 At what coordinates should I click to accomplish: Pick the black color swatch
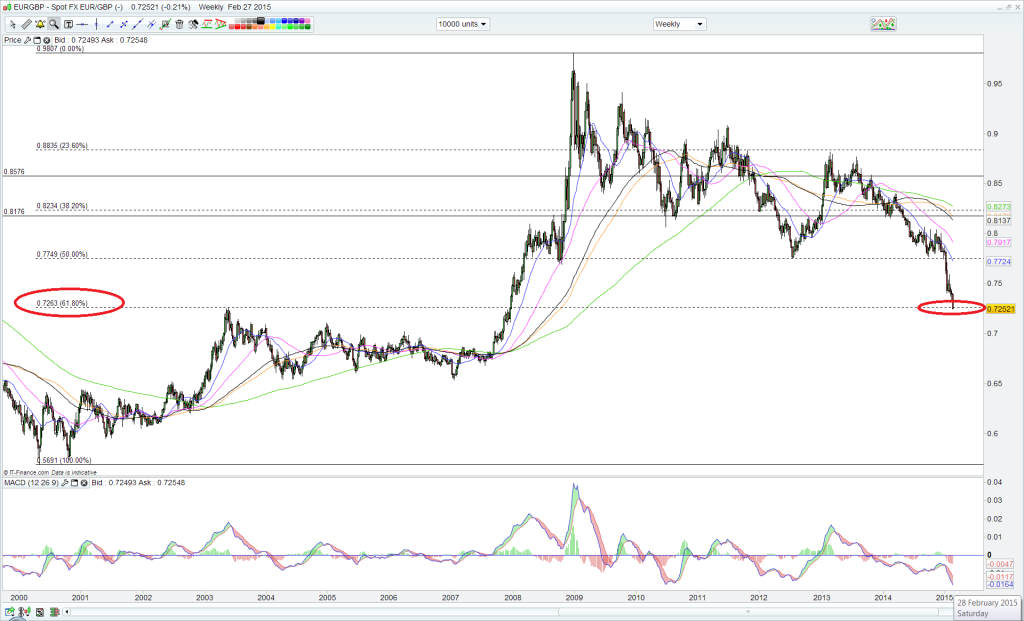(261, 20)
